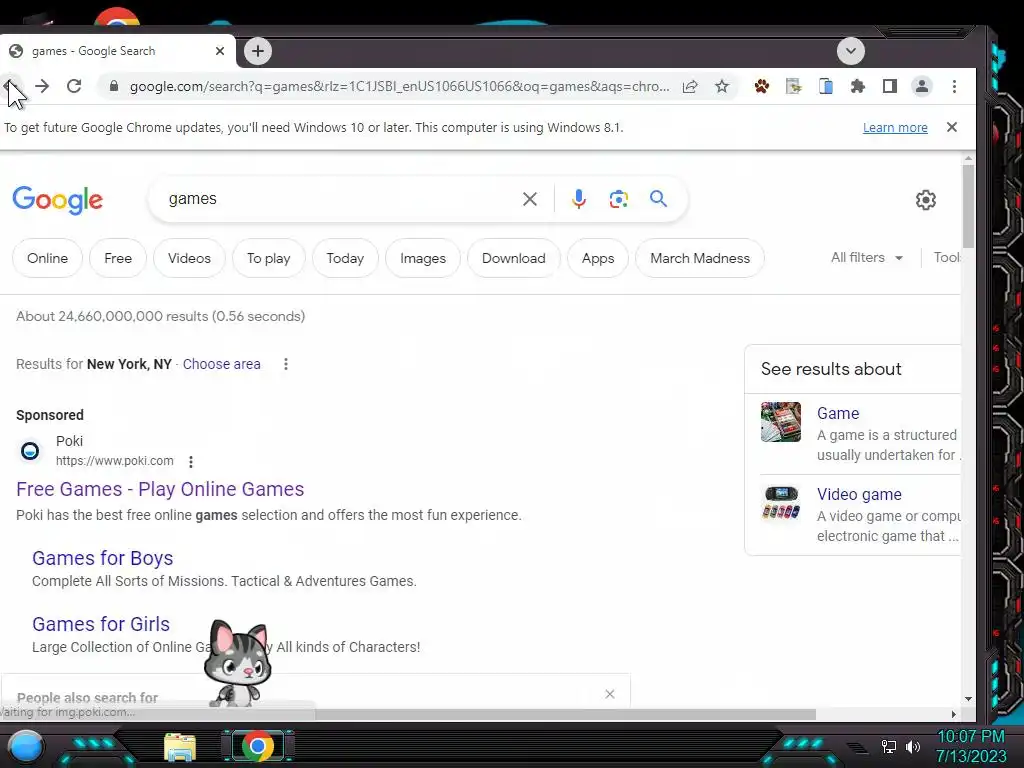Close the games - Google Search tab
The width and height of the screenshot is (1024, 768).
(220, 51)
